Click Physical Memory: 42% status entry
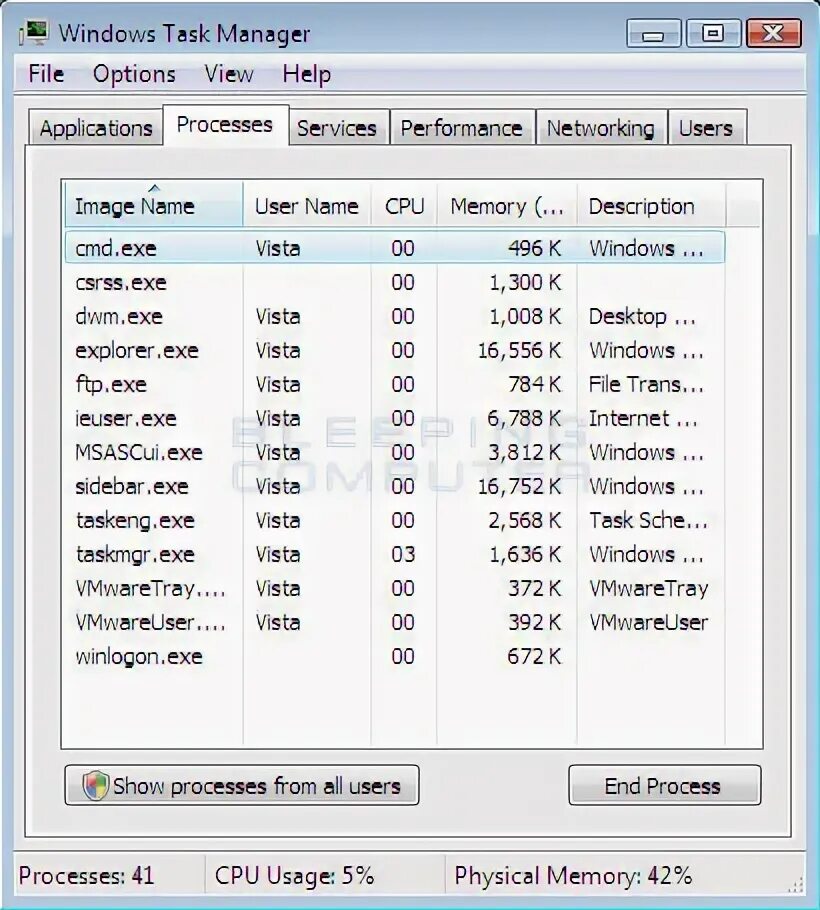Viewport: 820px width, 910px height. 573,875
